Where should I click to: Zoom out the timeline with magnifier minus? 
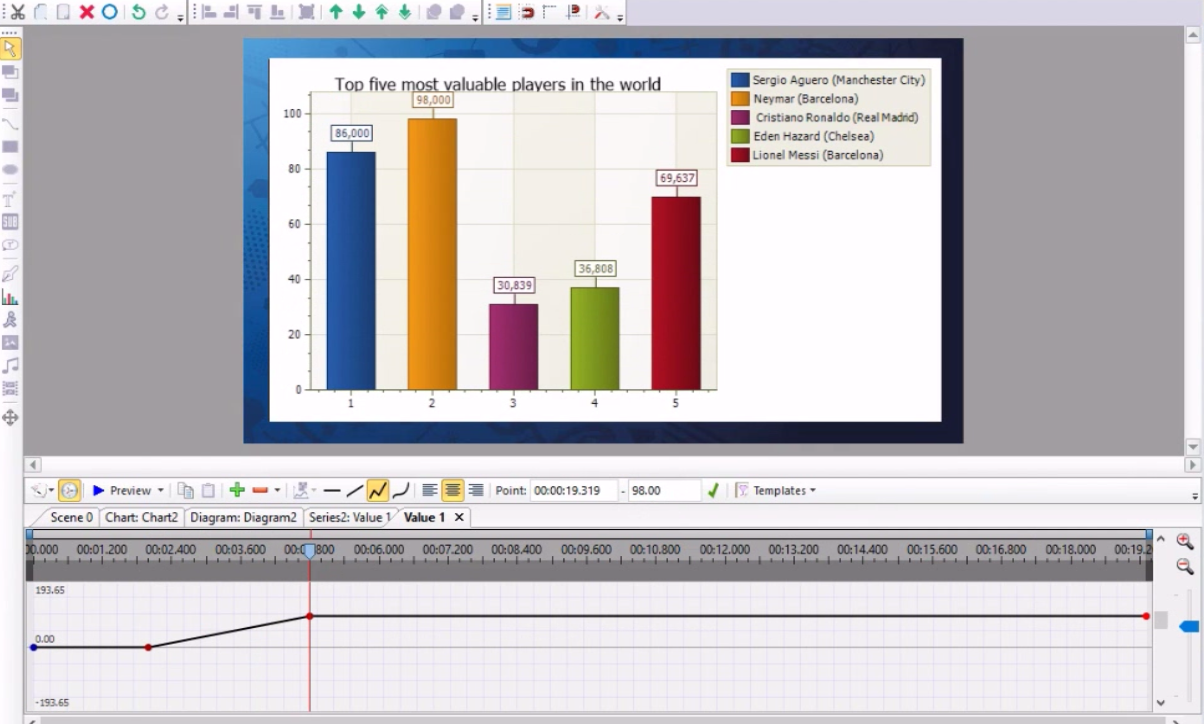point(1185,567)
